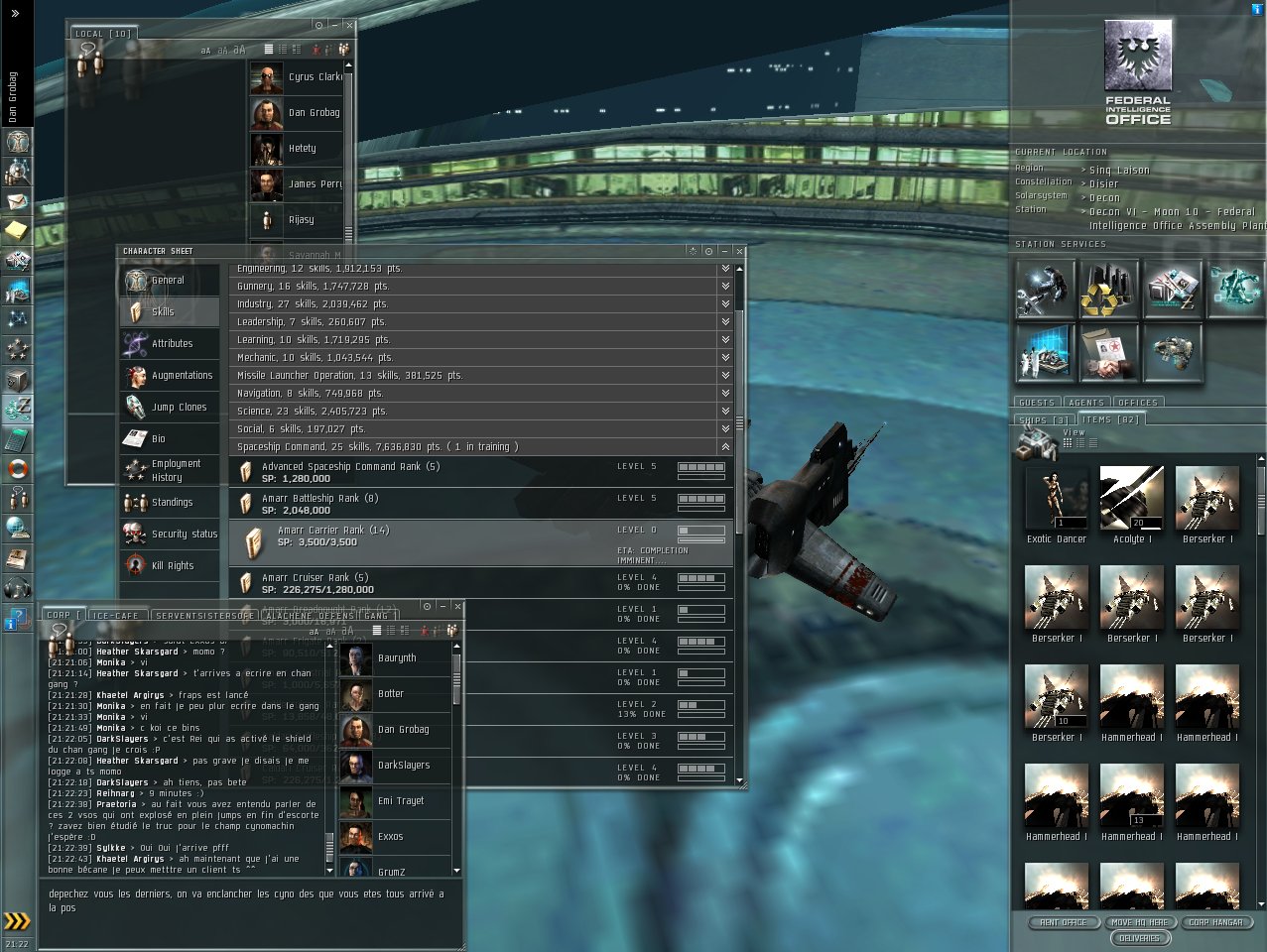The width and height of the screenshot is (1267, 952).
Task: Open the Wallet icon with ISK coins
Action: point(17,410)
